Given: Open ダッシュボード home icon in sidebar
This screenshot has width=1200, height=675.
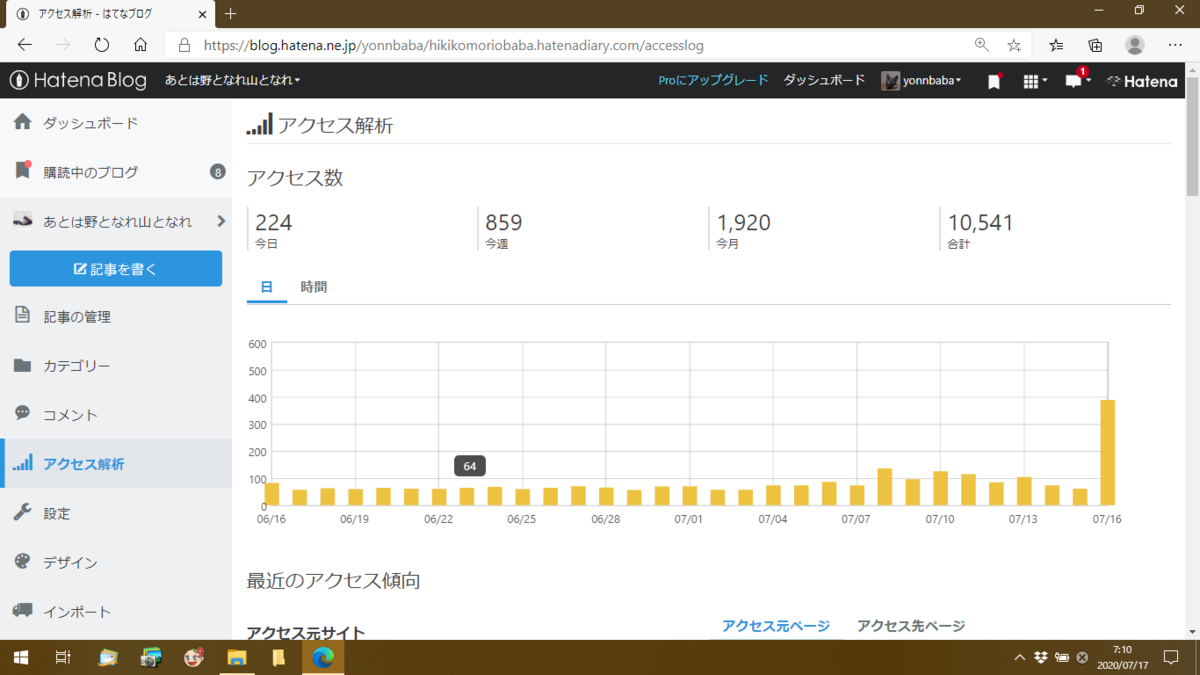Looking at the screenshot, I should click(x=23, y=122).
